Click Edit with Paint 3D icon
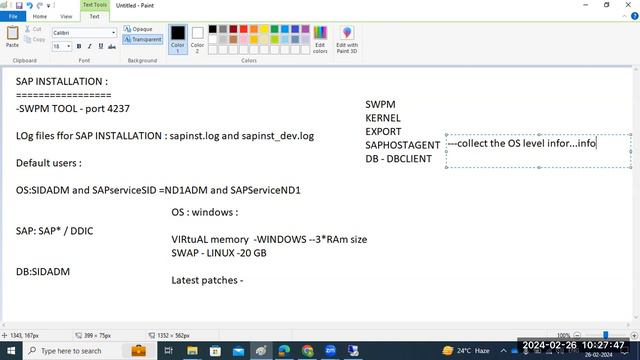The image size is (640, 360). [x=347, y=39]
